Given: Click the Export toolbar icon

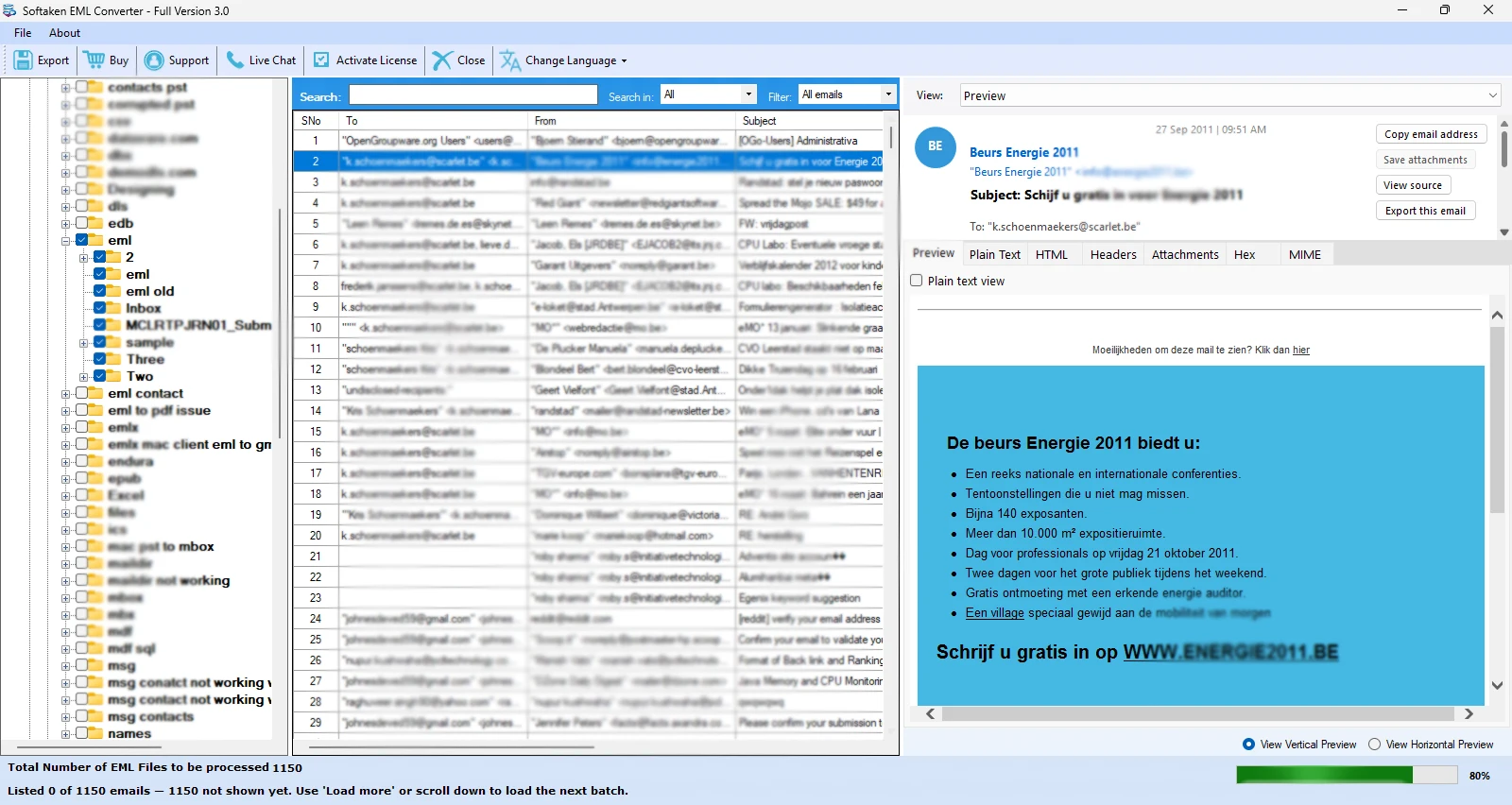Looking at the screenshot, I should [23, 60].
